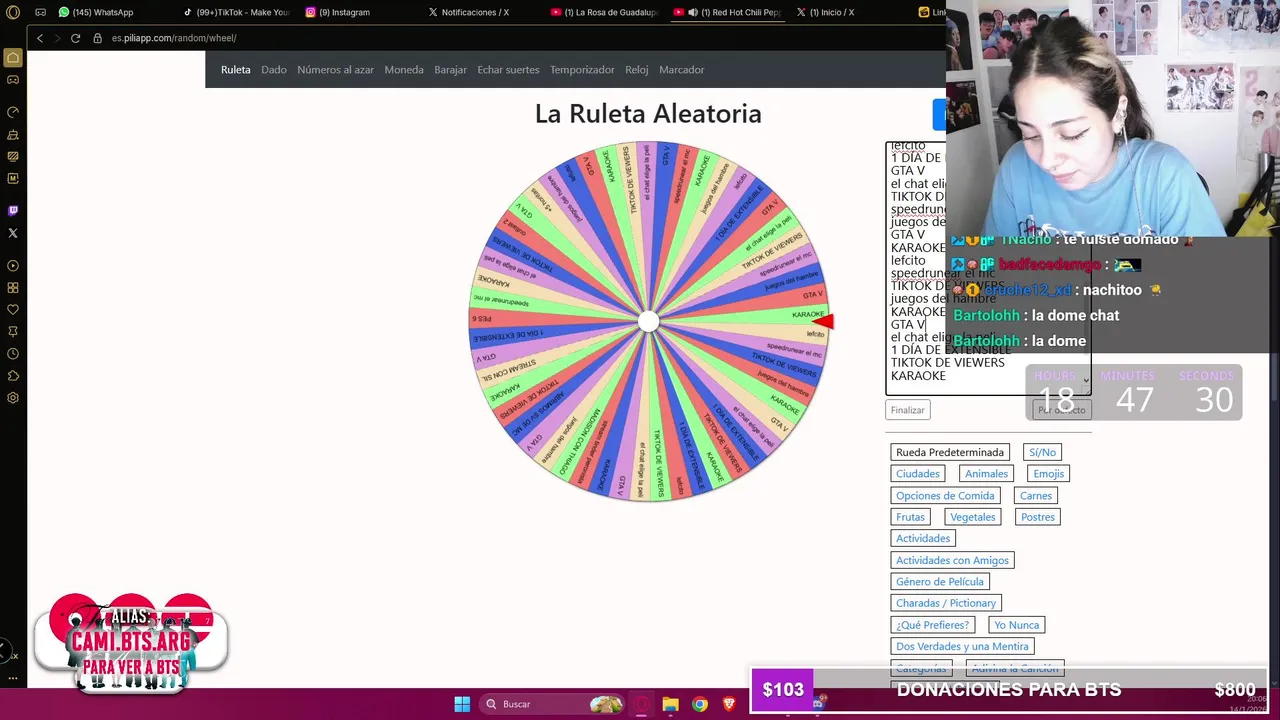Open Google Chrome from the taskbar

coord(700,704)
